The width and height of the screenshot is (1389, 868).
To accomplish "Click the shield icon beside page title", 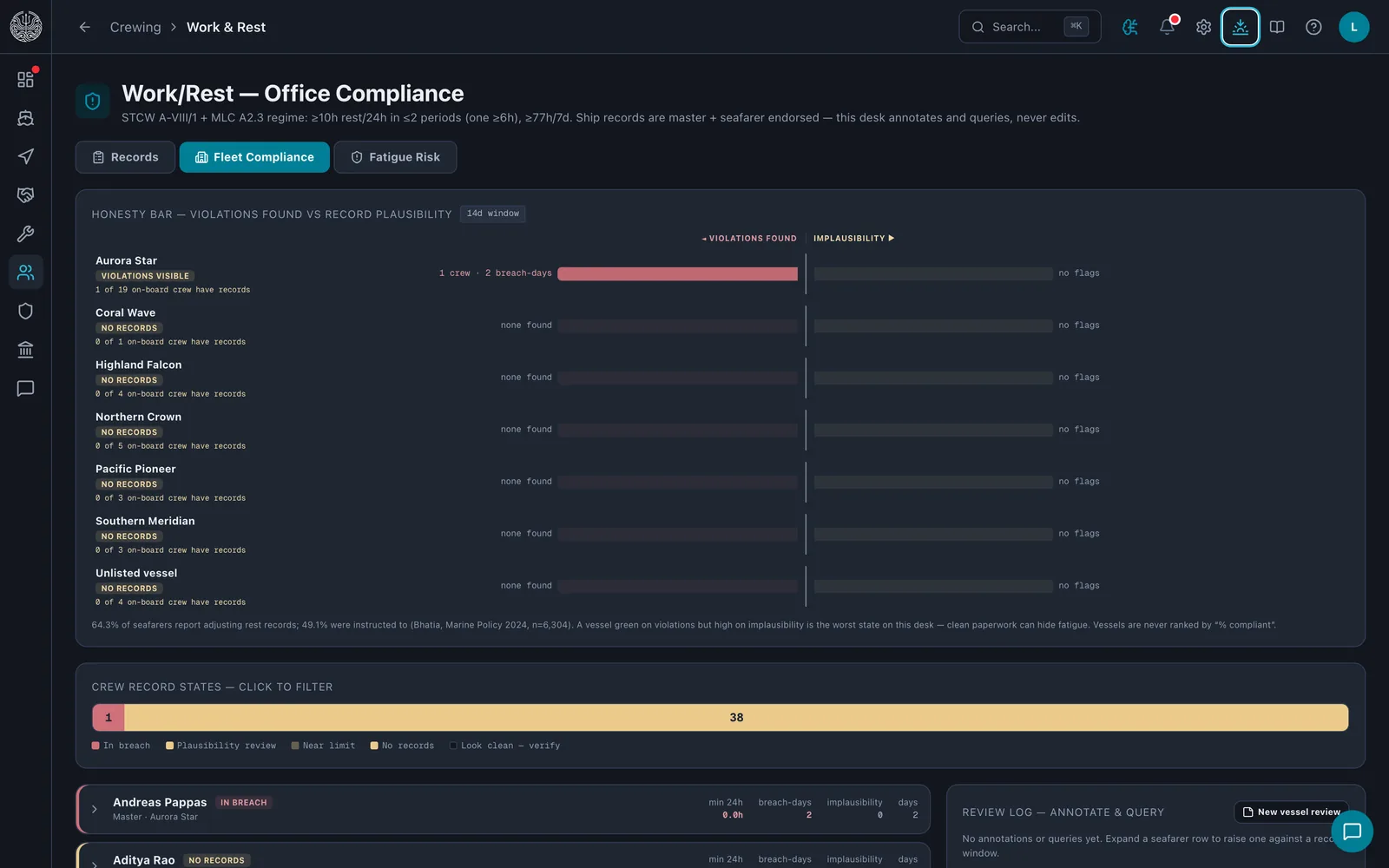I will pos(93,101).
